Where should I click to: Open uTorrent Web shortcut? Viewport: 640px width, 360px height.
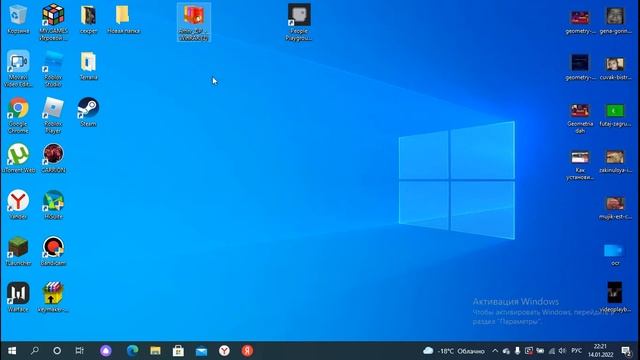(x=18, y=158)
